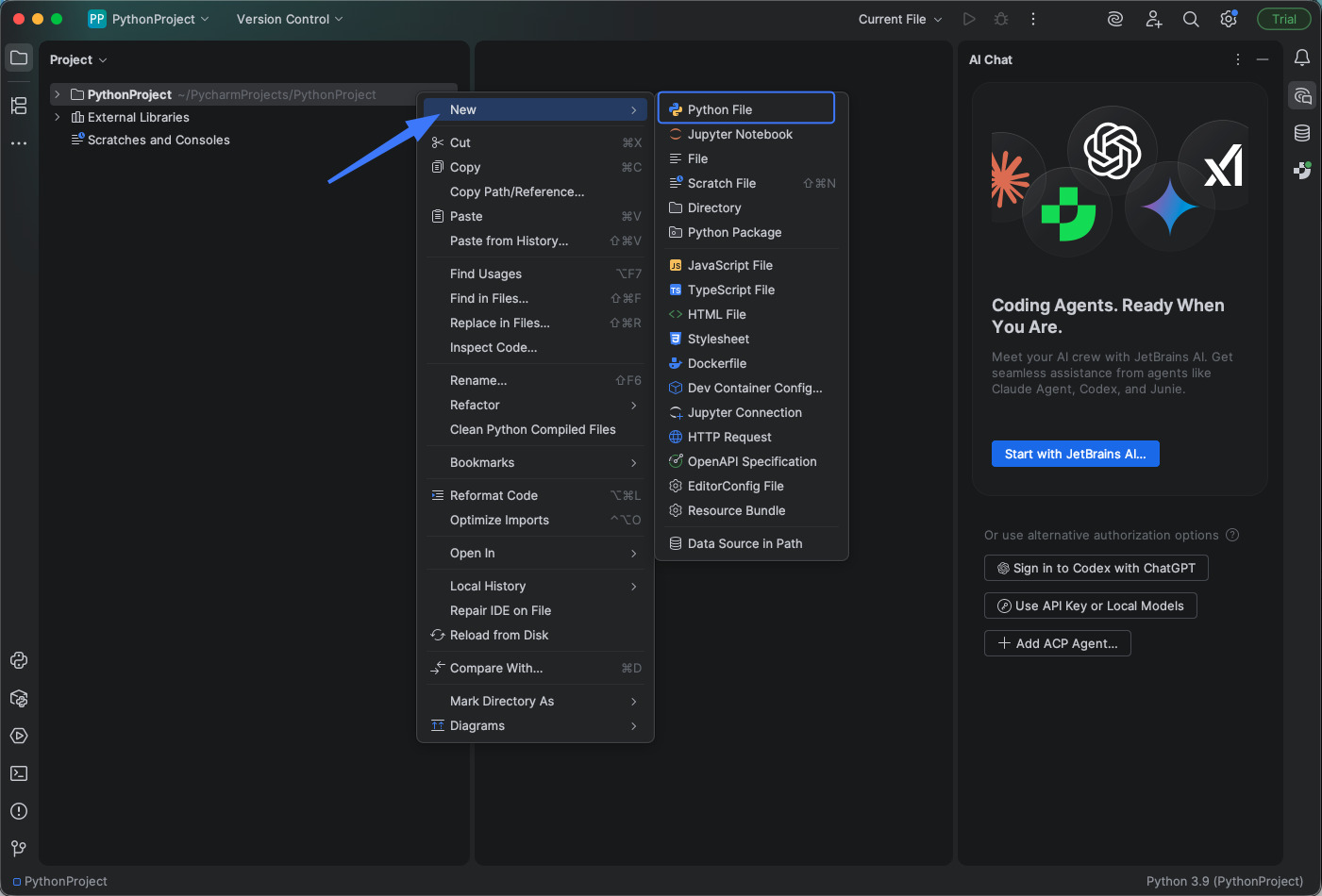
Task: Select Reload from Disk
Action: [x=535, y=635]
